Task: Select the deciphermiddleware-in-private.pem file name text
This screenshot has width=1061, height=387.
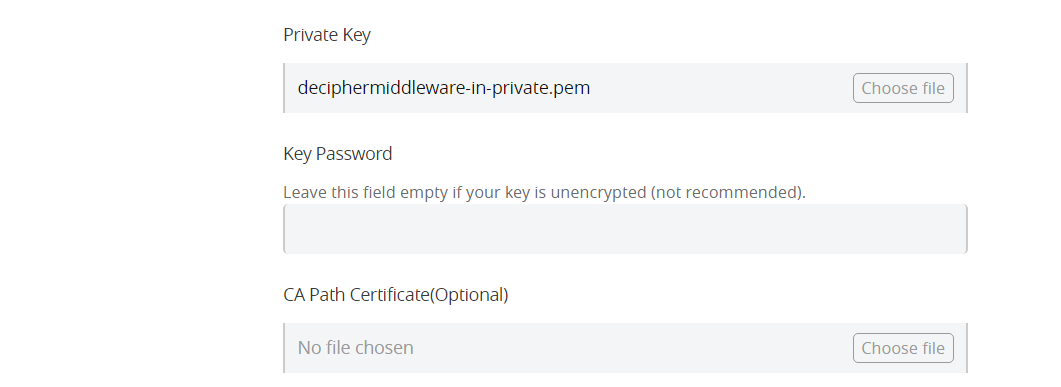Action: click(444, 88)
